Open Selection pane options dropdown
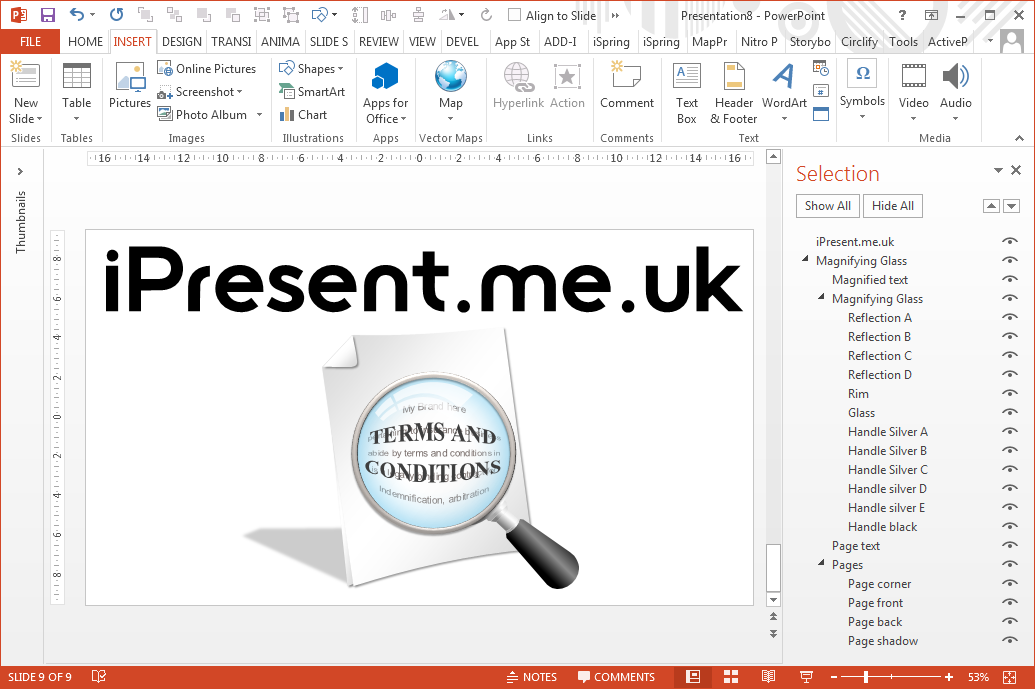This screenshot has width=1035, height=689. pyautogui.click(x=998, y=171)
